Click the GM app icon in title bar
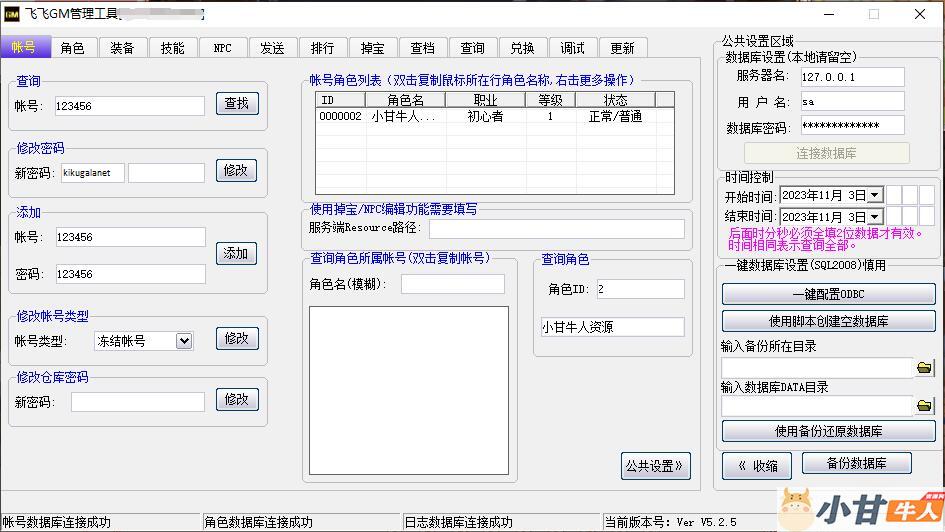 (12, 14)
